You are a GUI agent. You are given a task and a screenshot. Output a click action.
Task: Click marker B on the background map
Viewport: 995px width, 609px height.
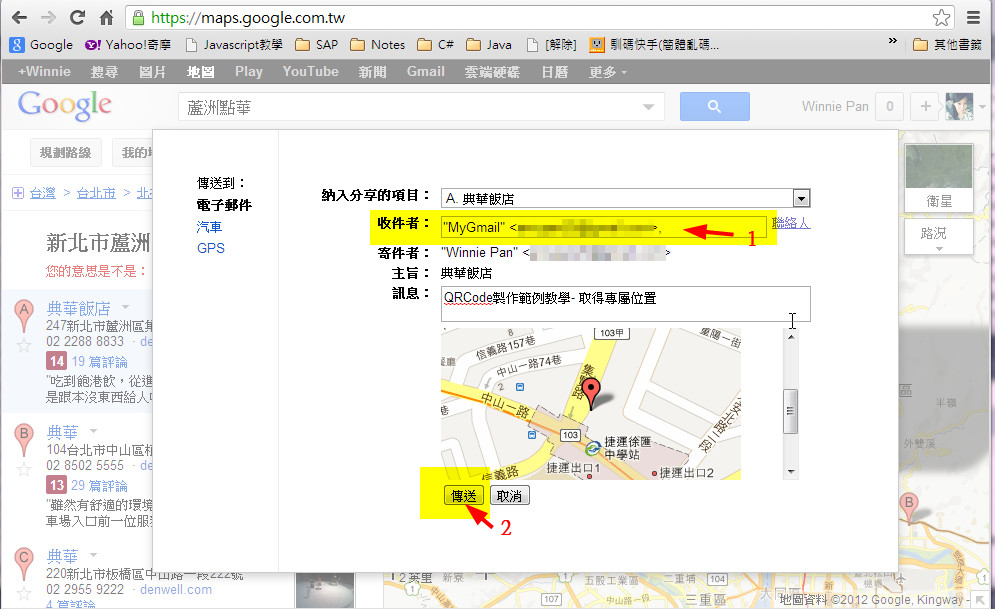tap(909, 508)
